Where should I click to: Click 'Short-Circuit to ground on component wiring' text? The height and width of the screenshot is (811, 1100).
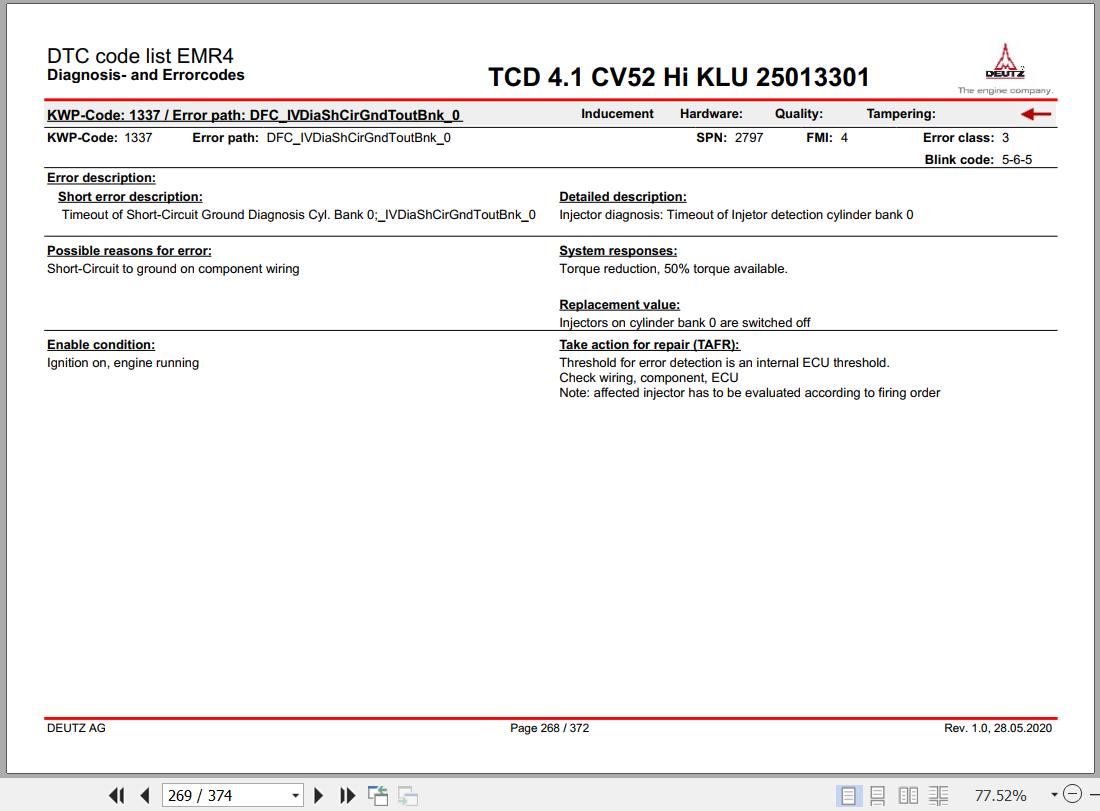point(173,269)
